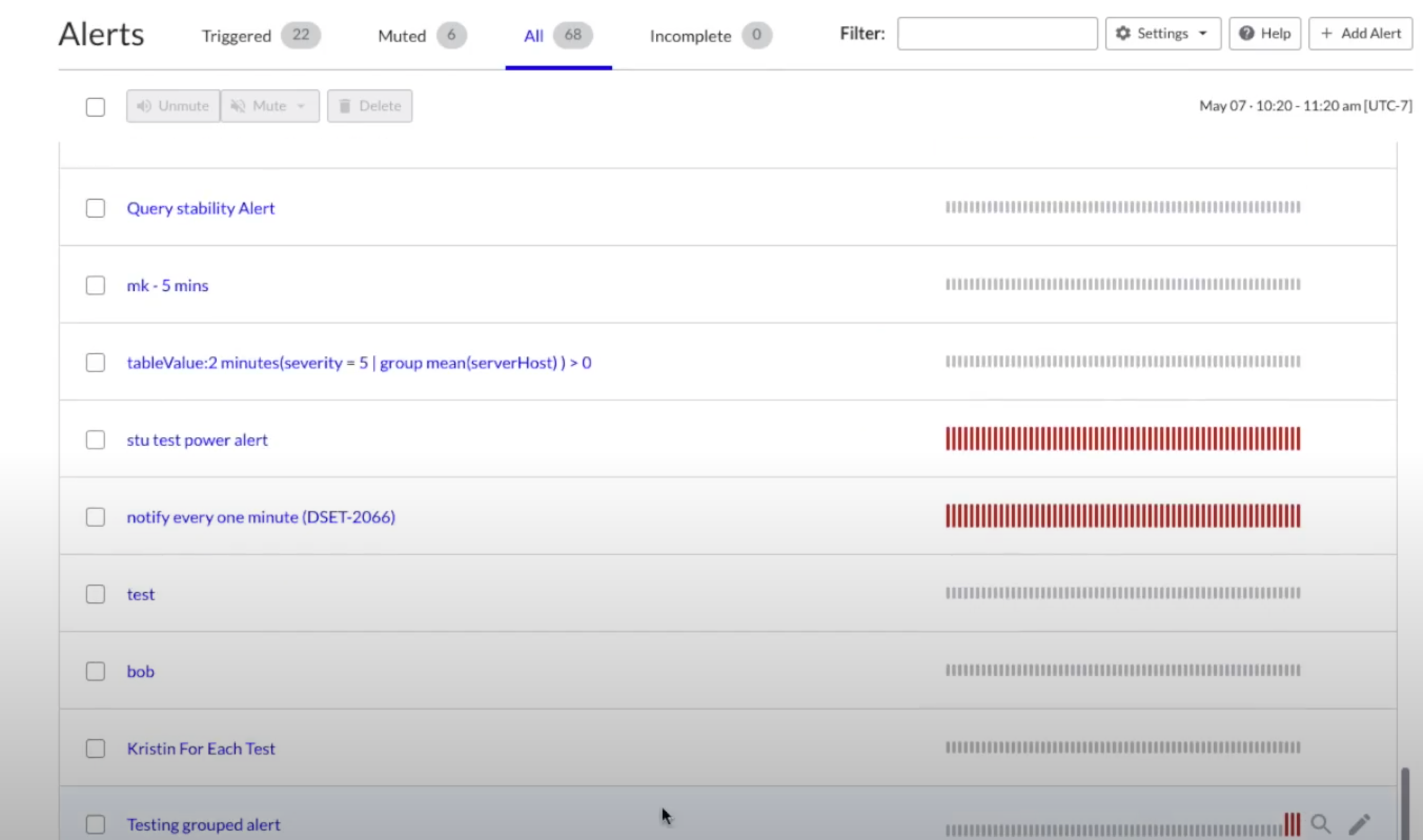Screen dimensions: 1423x840
Task: Tick the bob alert checkbox
Action: click(x=95, y=671)
